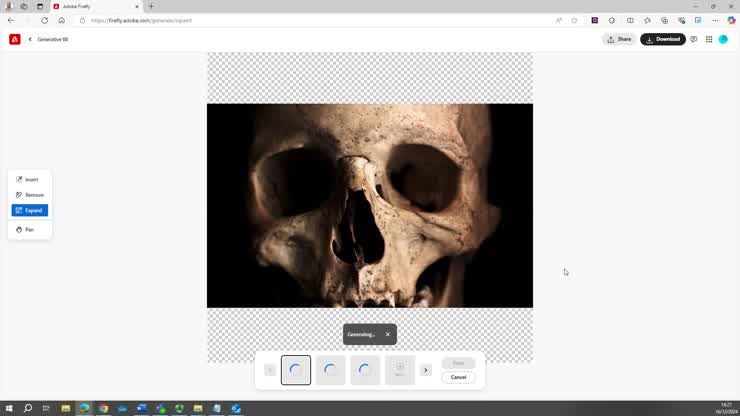740x416 pixels.
Task: Reload the Firefly page
Action: point(44,20)
